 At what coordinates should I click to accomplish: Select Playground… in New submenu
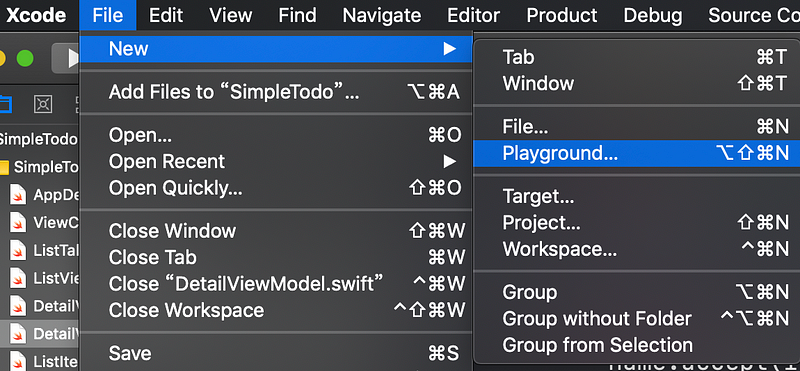click(637, 154)
